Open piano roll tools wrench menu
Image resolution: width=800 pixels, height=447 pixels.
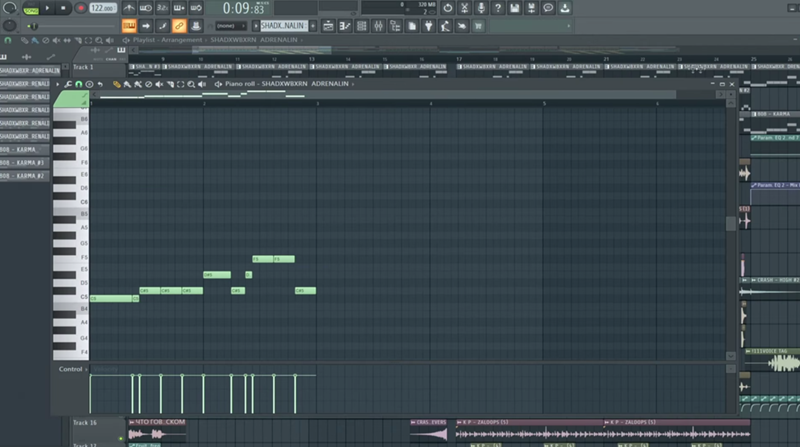click(x=68, y=84)
